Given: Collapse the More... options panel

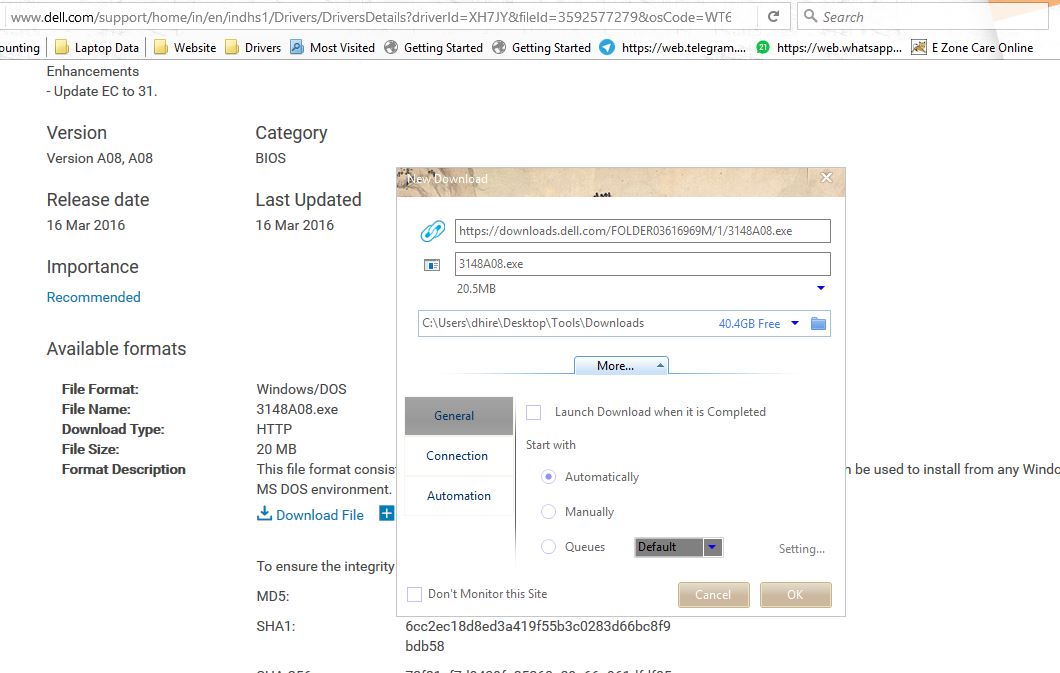Looking at the screenshot, I should click(x=621, y=366).
